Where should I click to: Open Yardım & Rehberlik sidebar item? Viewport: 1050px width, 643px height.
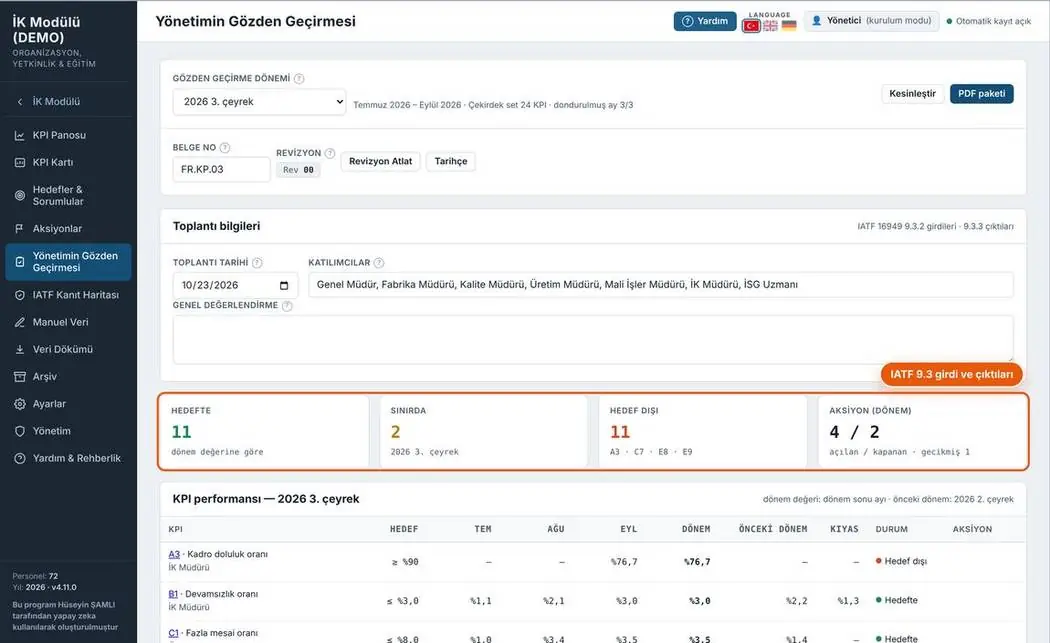point(68,458)
